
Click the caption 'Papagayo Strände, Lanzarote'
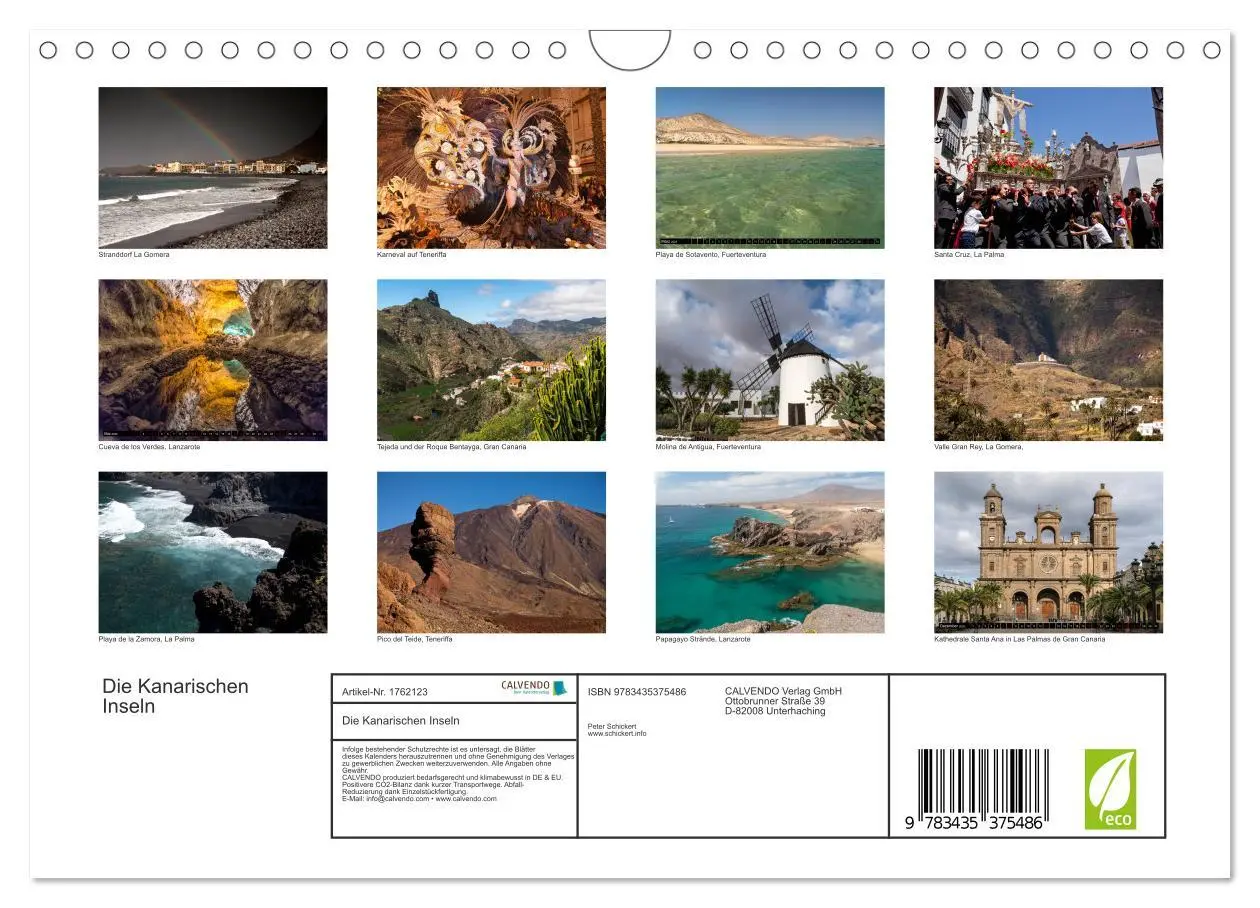pyautogui.click(x=703, y=639)
